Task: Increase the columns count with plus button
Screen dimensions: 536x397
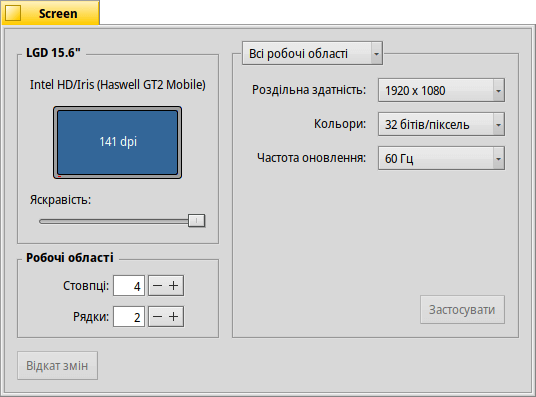Action: 174,286
